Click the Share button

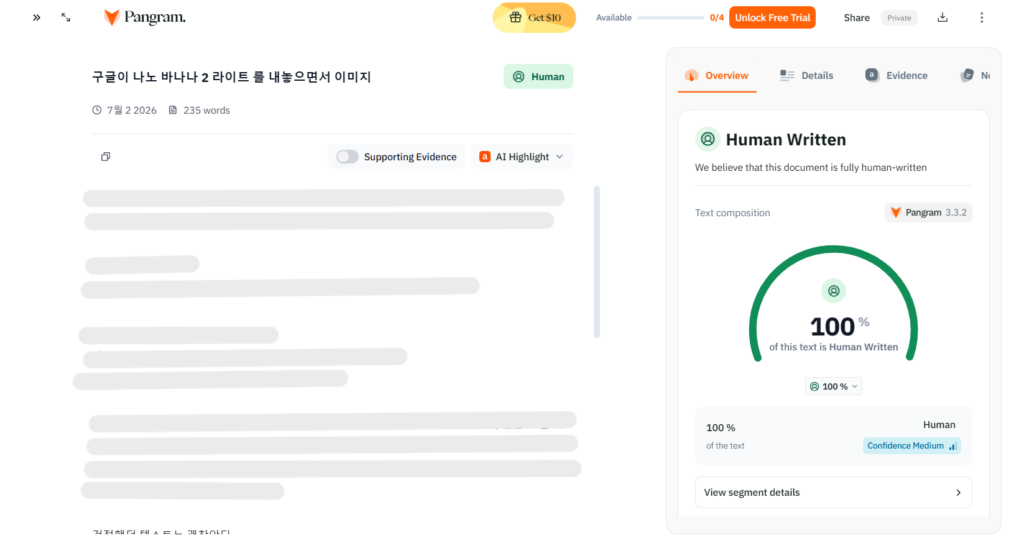[x=856, y=18]
